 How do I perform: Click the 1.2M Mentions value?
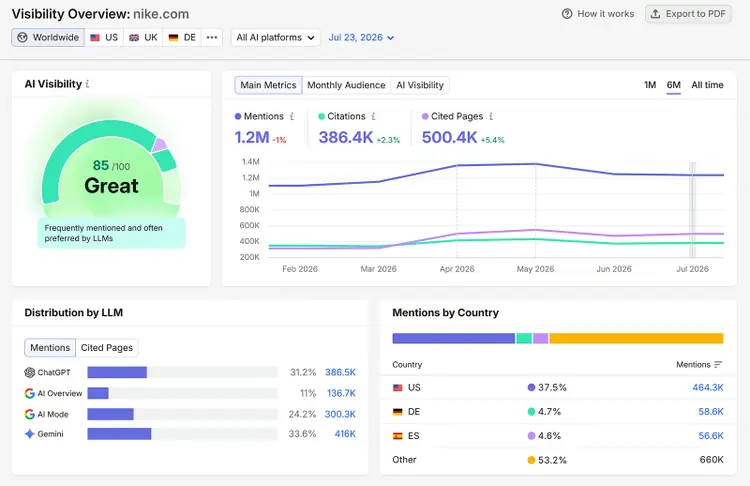click(252, 137)
